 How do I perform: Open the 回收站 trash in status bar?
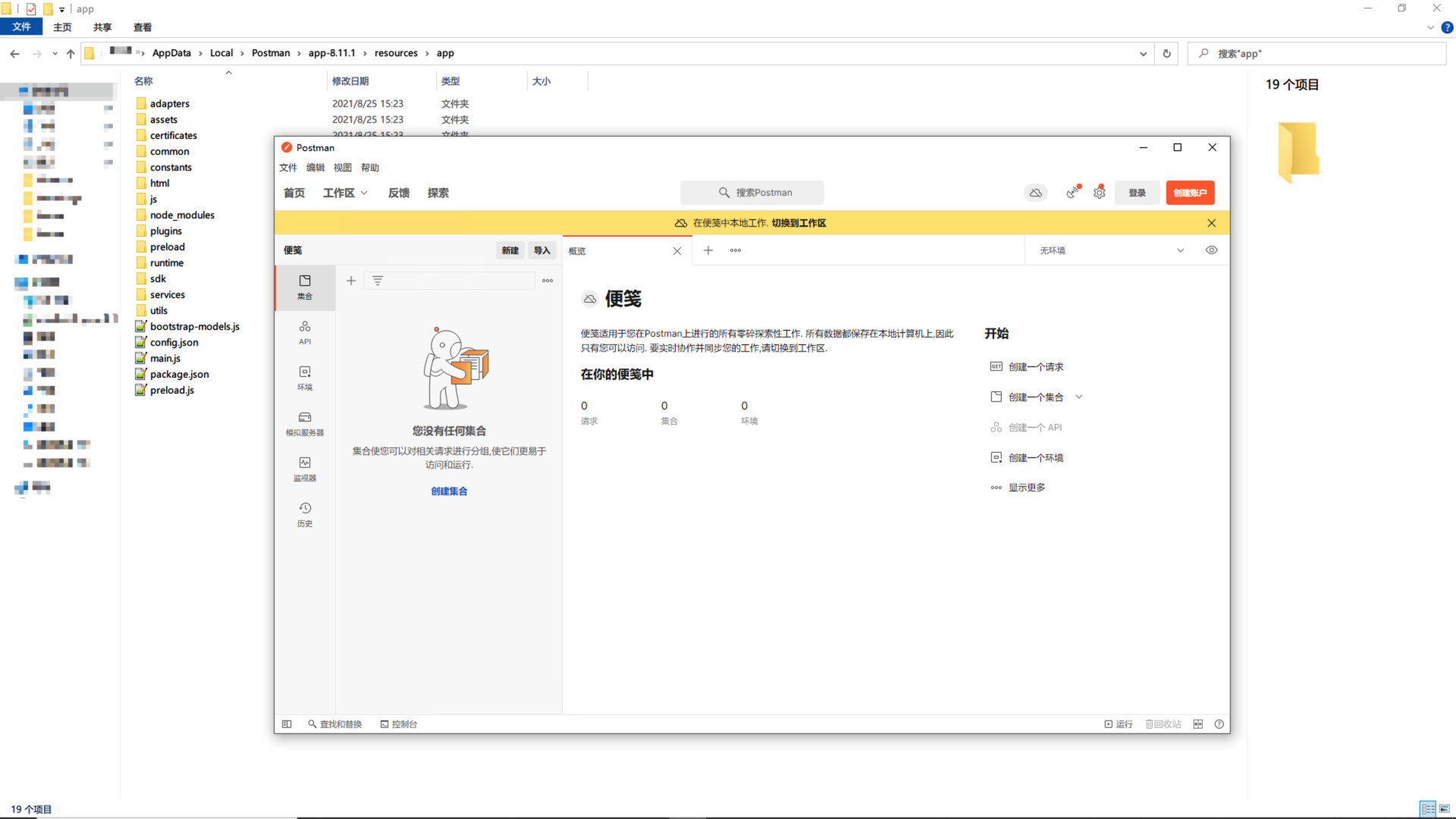(1163, 724)
